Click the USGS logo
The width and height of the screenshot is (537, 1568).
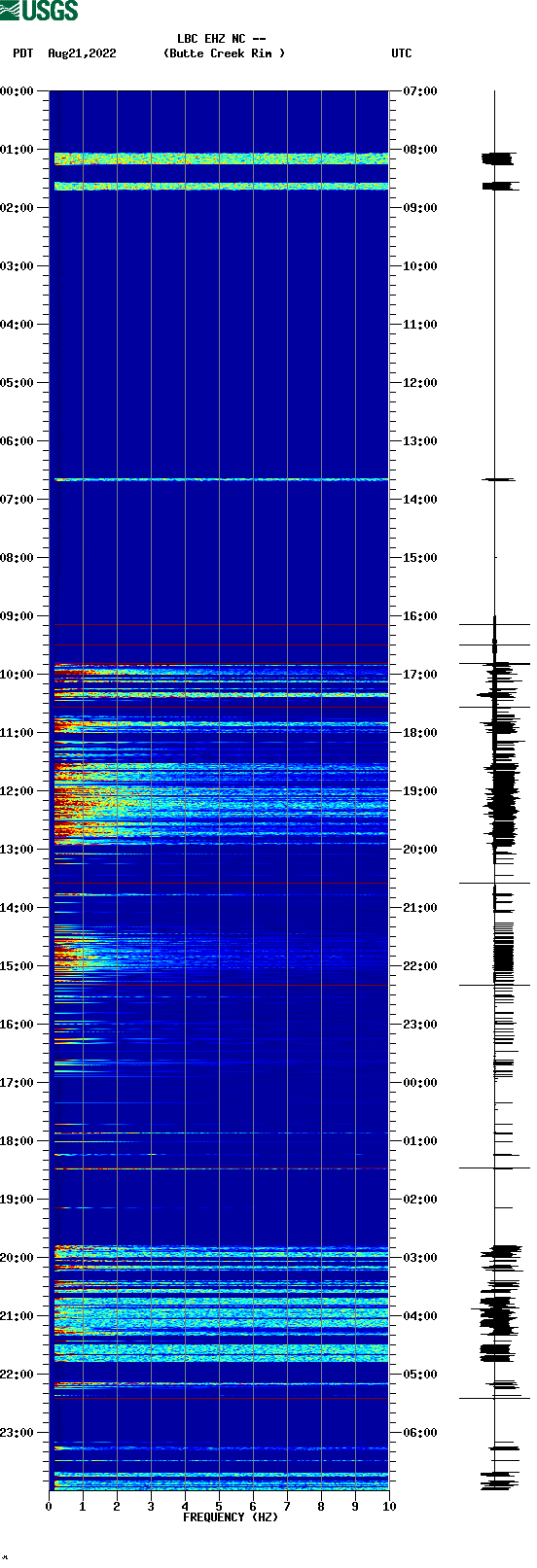(39, 11)
